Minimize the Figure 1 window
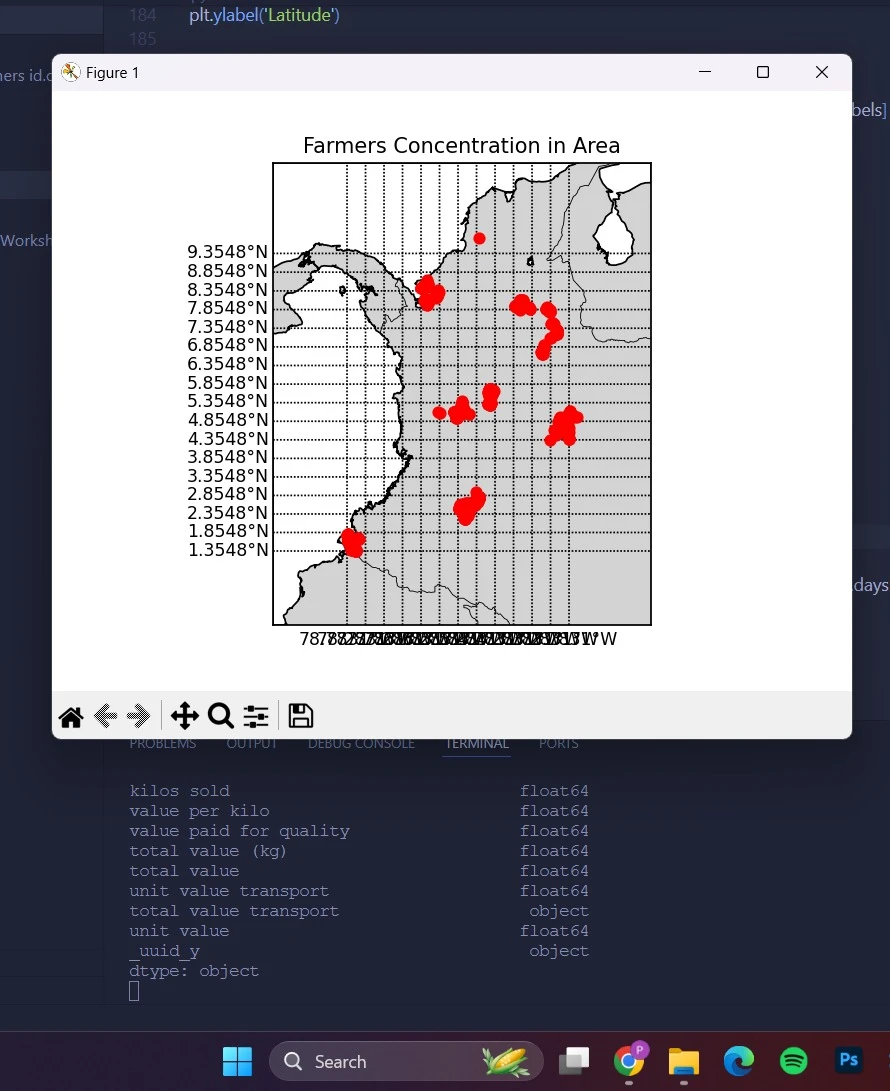 pyautogui.click(x=705, y=72)
